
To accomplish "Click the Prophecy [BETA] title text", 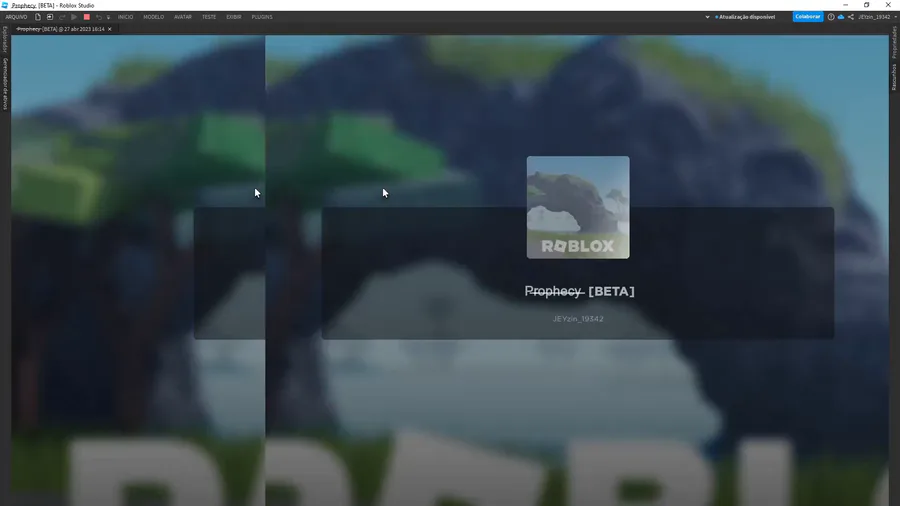I will click(x=580, y=291).
